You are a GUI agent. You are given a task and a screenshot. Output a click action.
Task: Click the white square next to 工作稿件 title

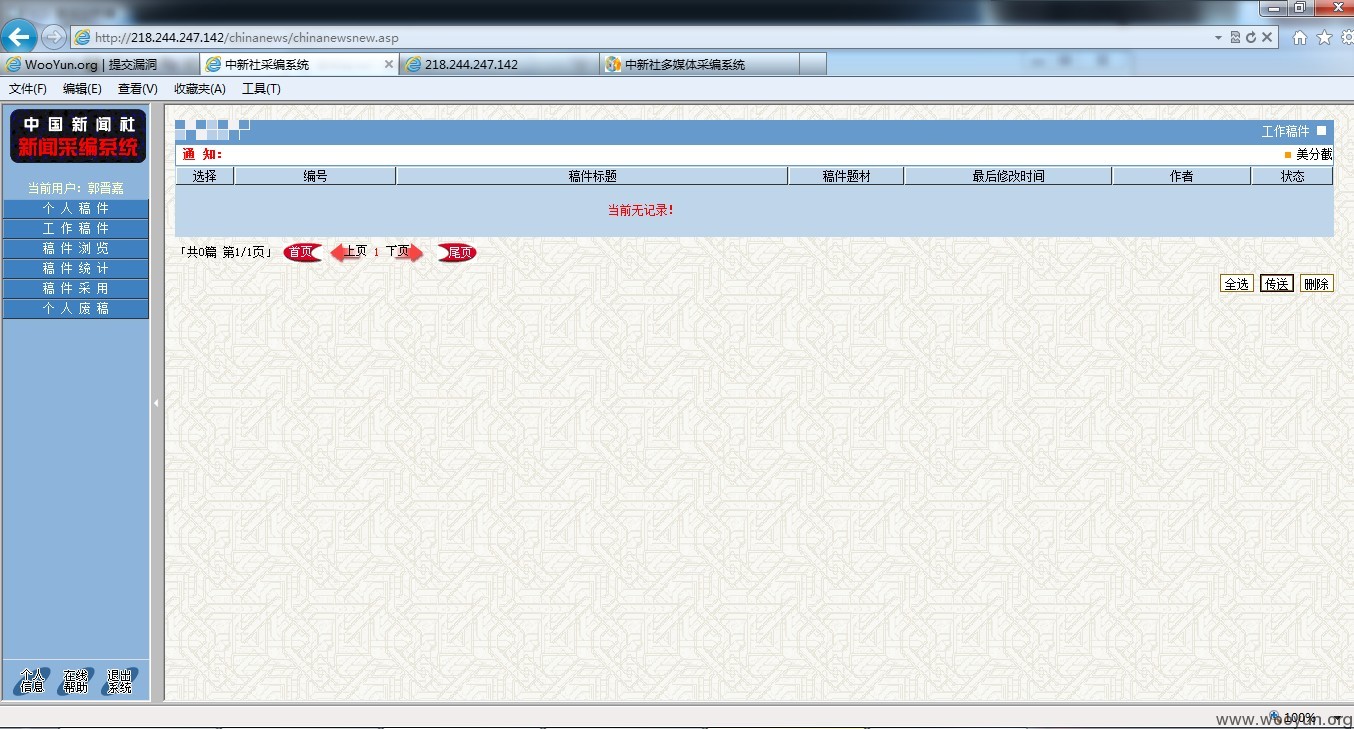(1321, 131)
